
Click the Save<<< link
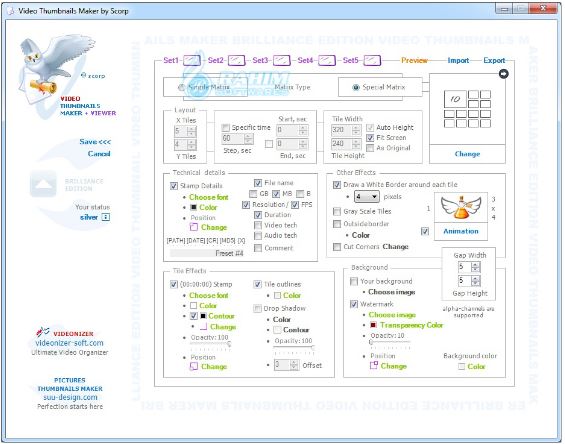tap(95, 142)
